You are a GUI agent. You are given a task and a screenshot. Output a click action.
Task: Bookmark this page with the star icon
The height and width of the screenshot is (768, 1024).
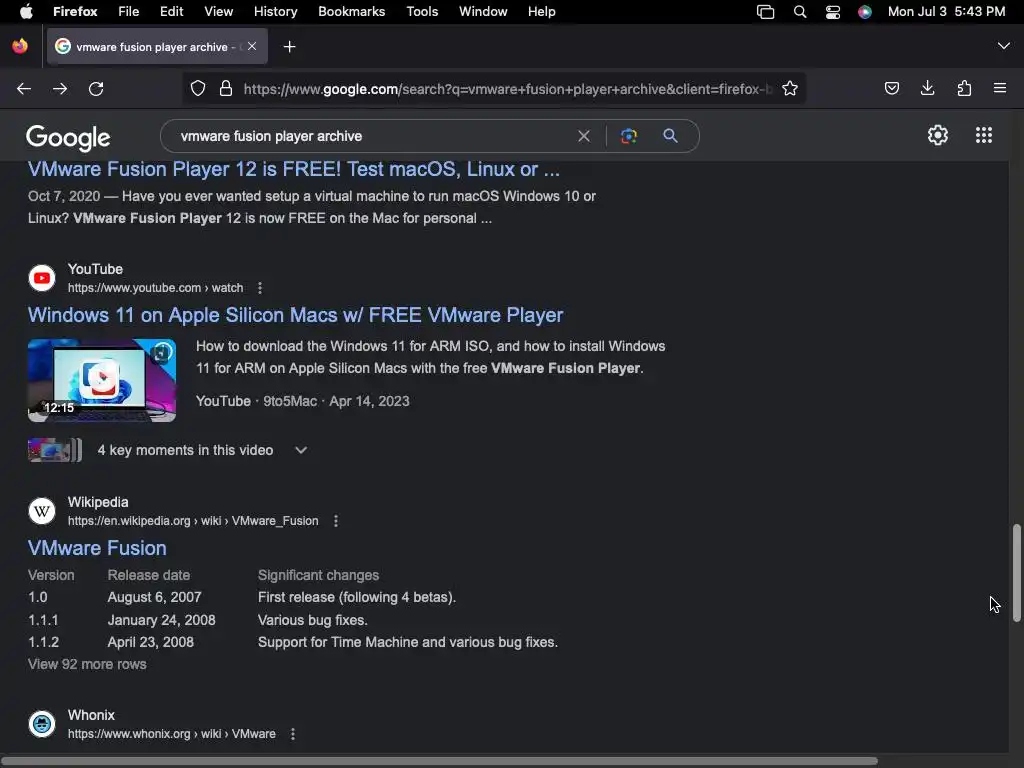tap(790, 89)
